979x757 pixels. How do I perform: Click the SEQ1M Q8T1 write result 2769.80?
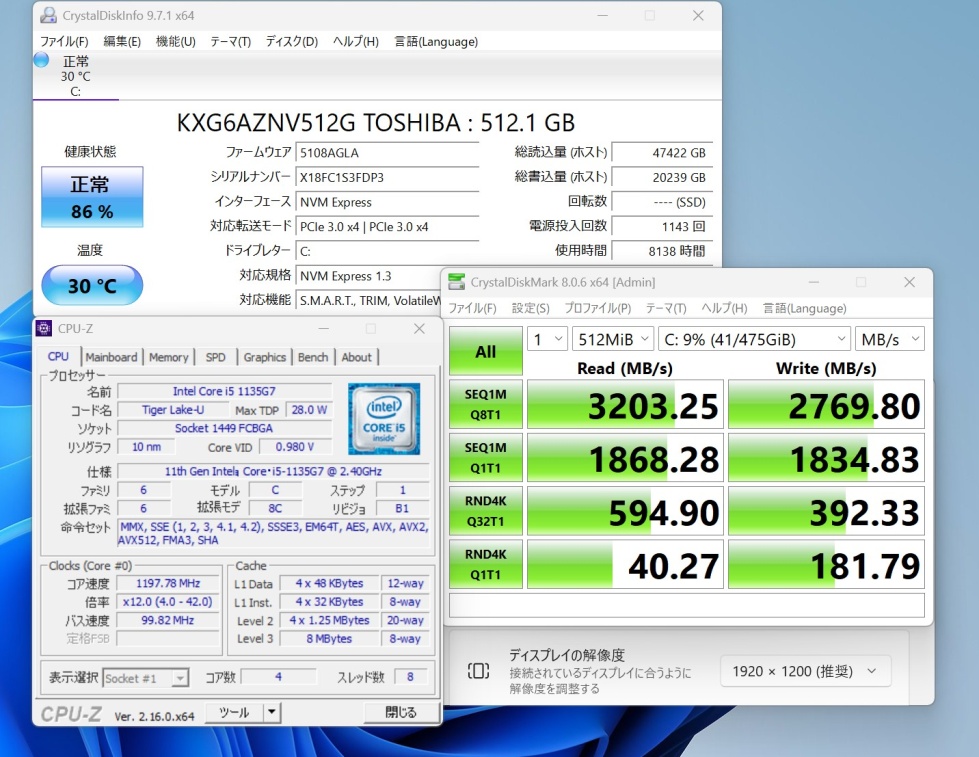point(826,405)
